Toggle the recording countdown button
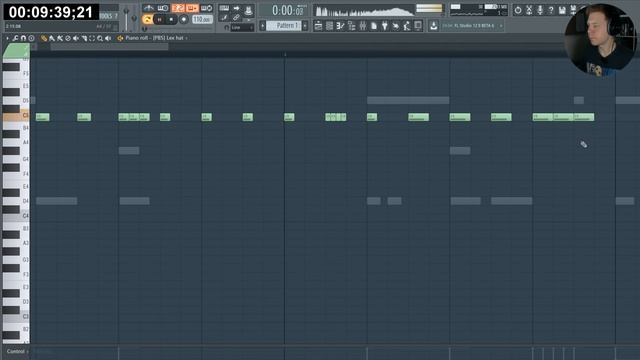640x360 pixels. (178, 8)
